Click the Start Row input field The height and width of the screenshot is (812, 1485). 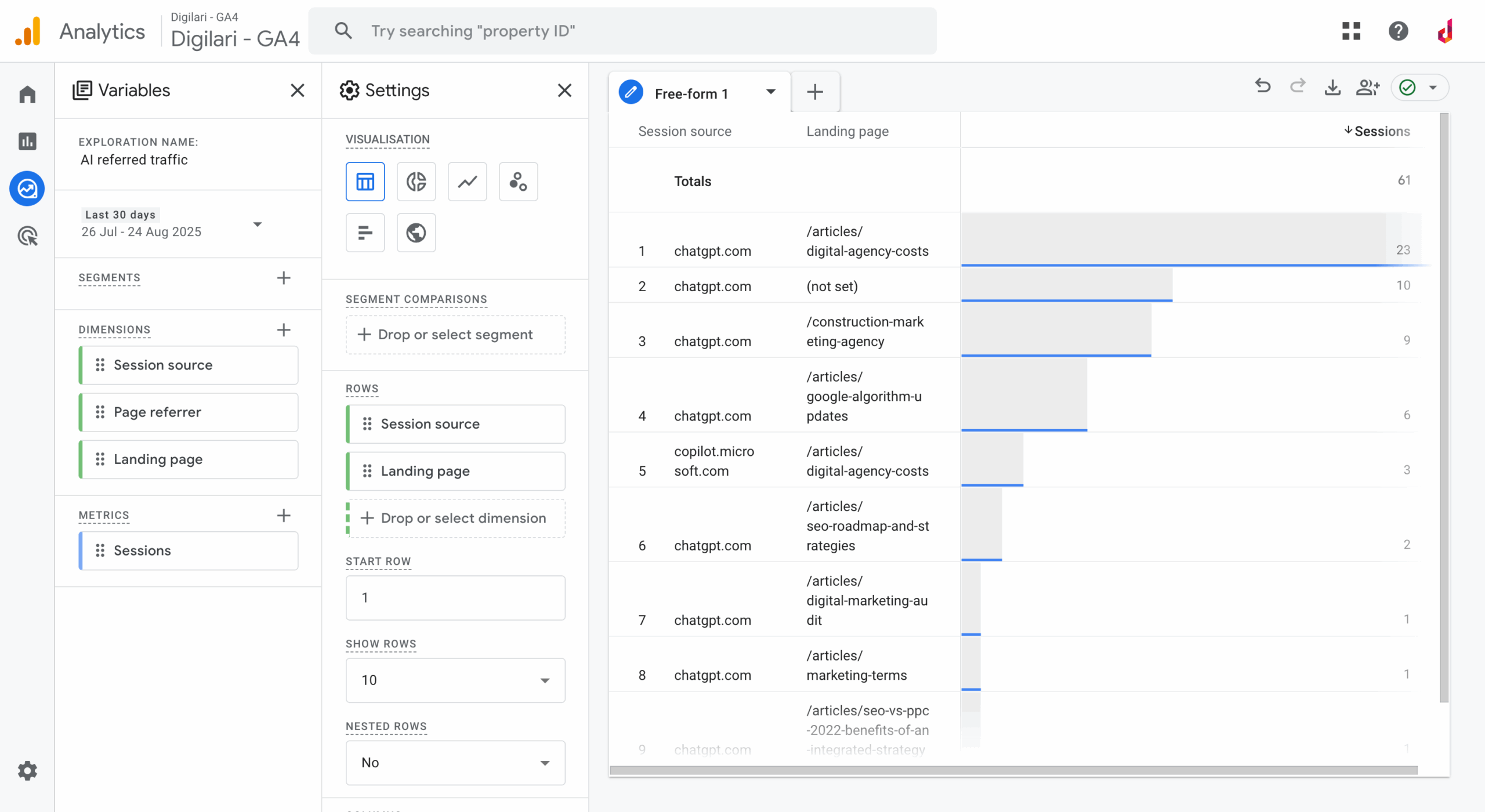tap(455, 597)
